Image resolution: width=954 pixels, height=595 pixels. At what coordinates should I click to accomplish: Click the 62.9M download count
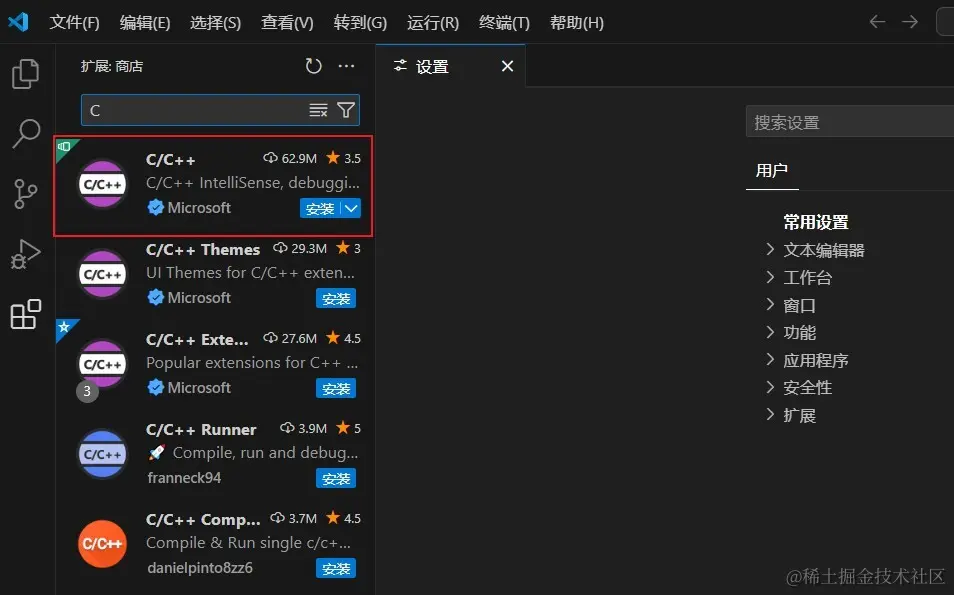[x=290, y=158]
